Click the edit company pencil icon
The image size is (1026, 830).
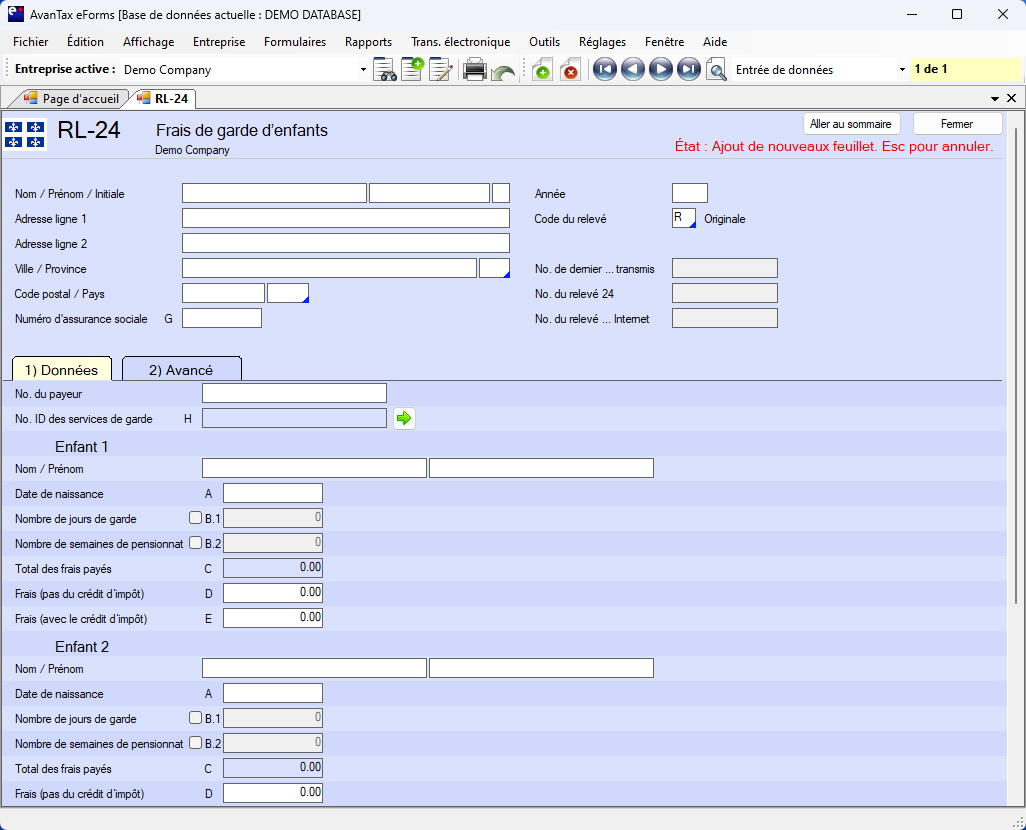(440, 70)
